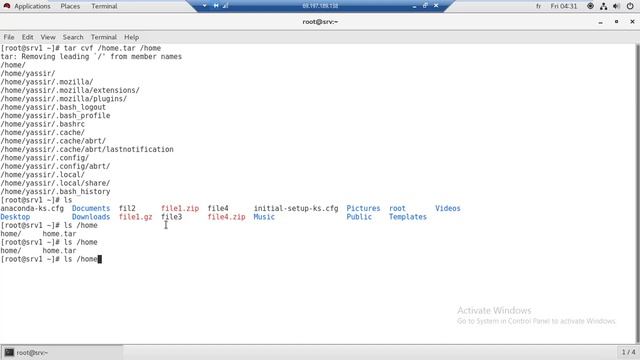Viewport: 640px width, 360px height.
Task: Click the anaconda-ks.cfg file name
Action: tap(32, 208)
